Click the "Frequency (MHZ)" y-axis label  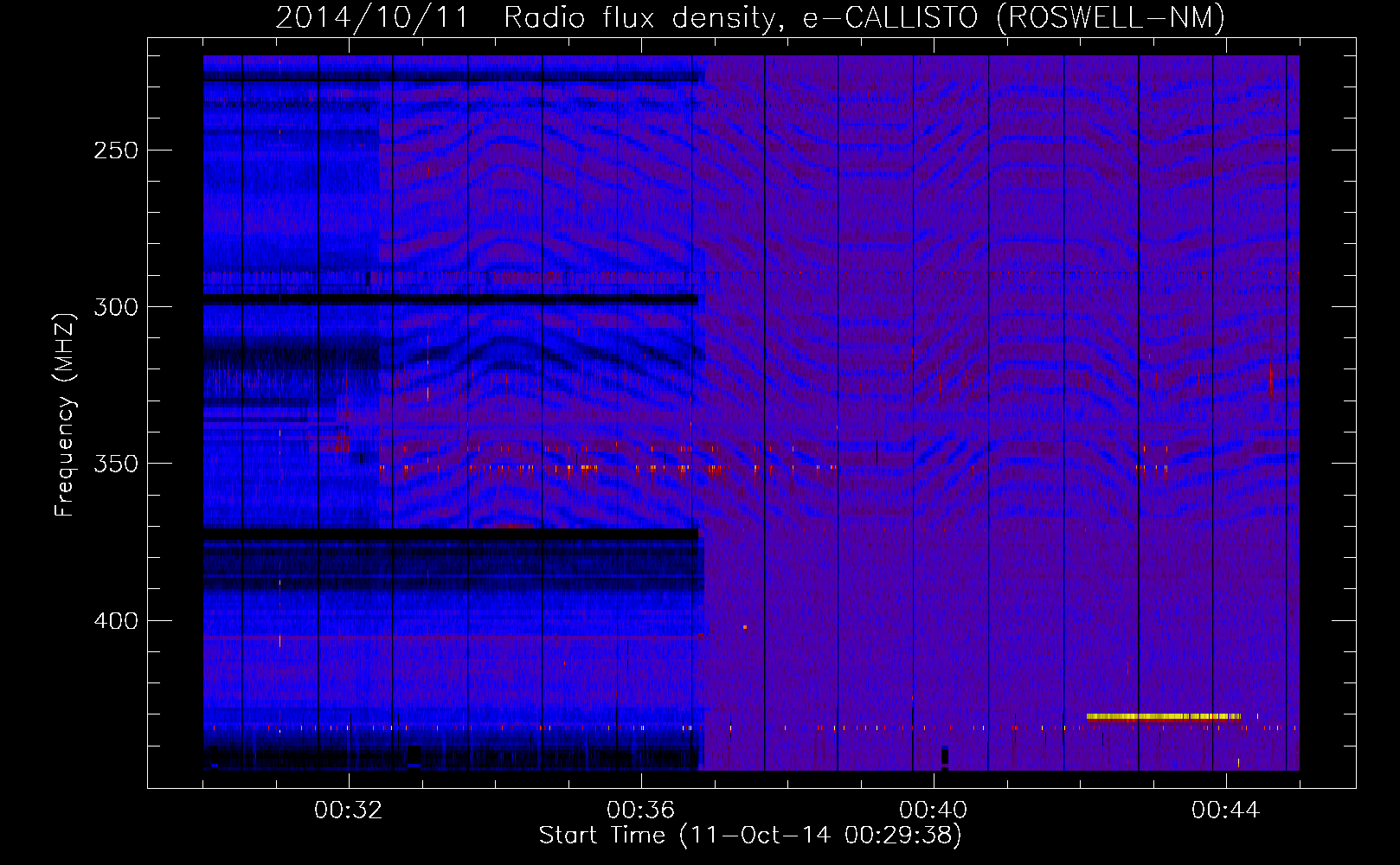coord(65,414)
